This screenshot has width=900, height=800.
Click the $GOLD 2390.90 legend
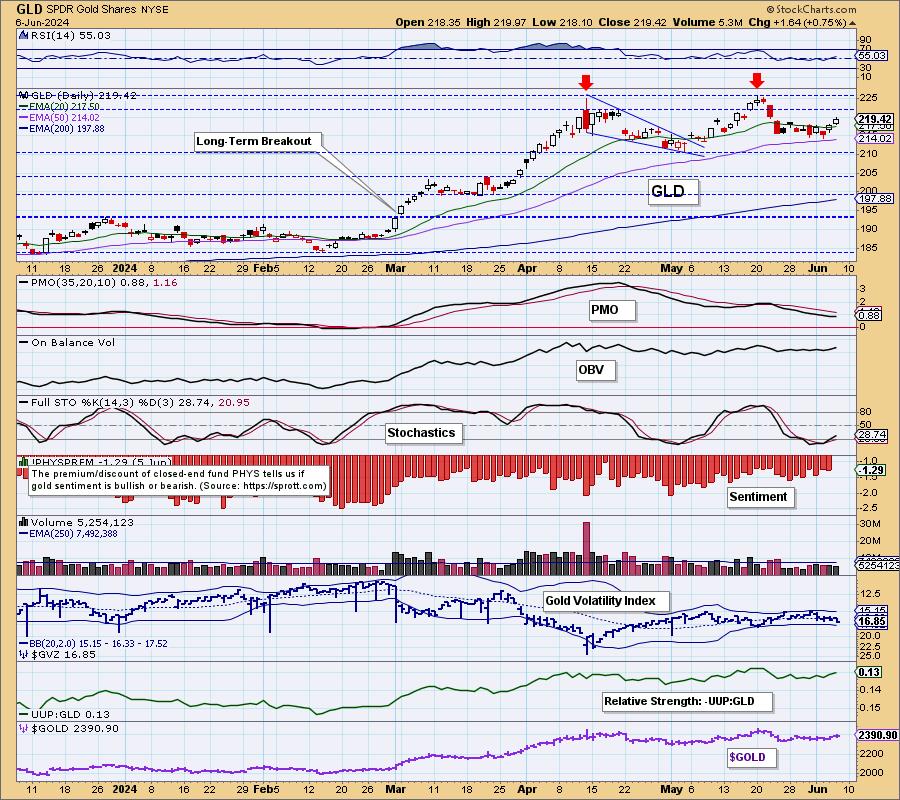point(69,728)
